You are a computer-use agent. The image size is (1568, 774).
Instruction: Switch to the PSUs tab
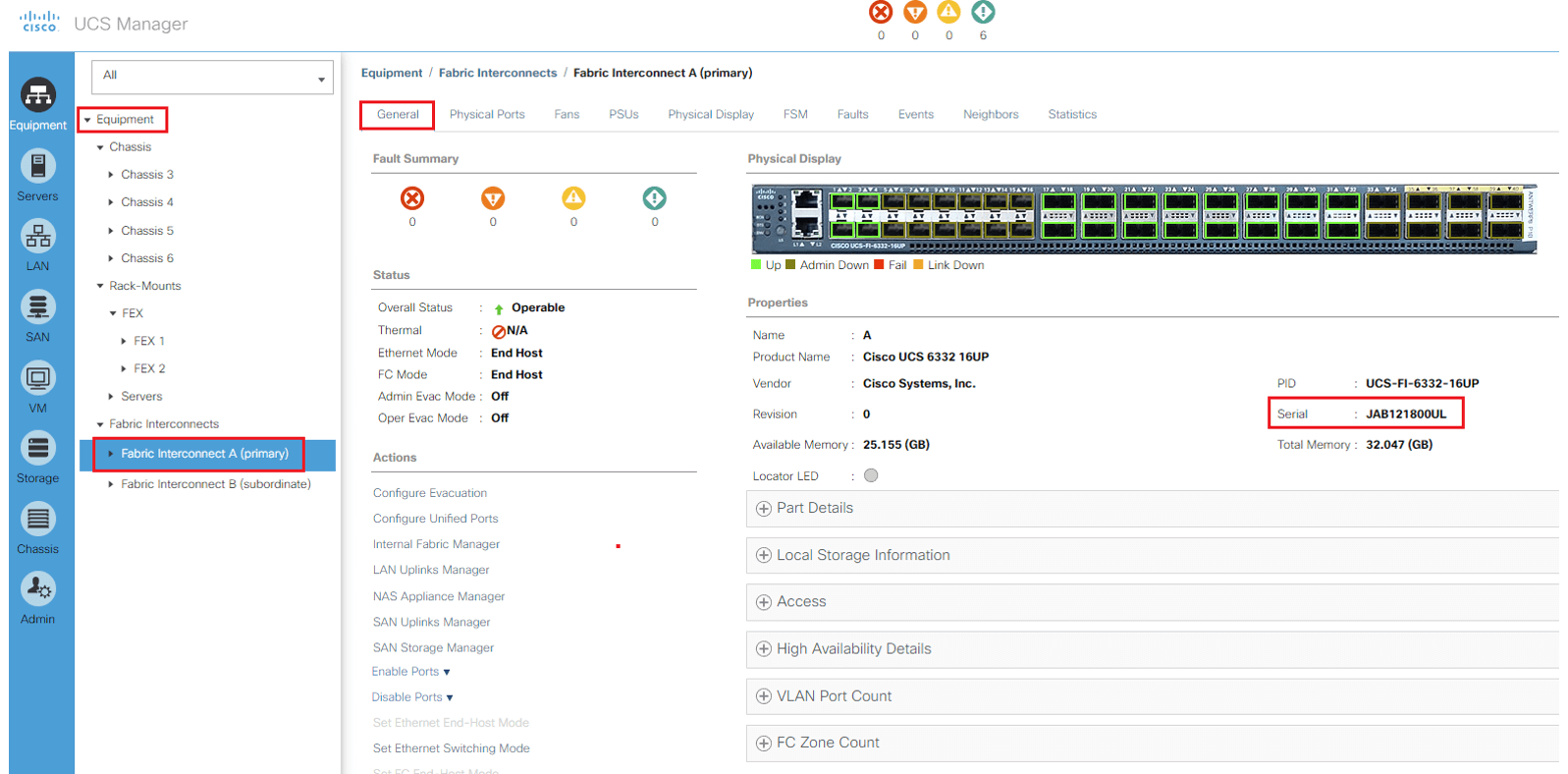tap(623, 115)
